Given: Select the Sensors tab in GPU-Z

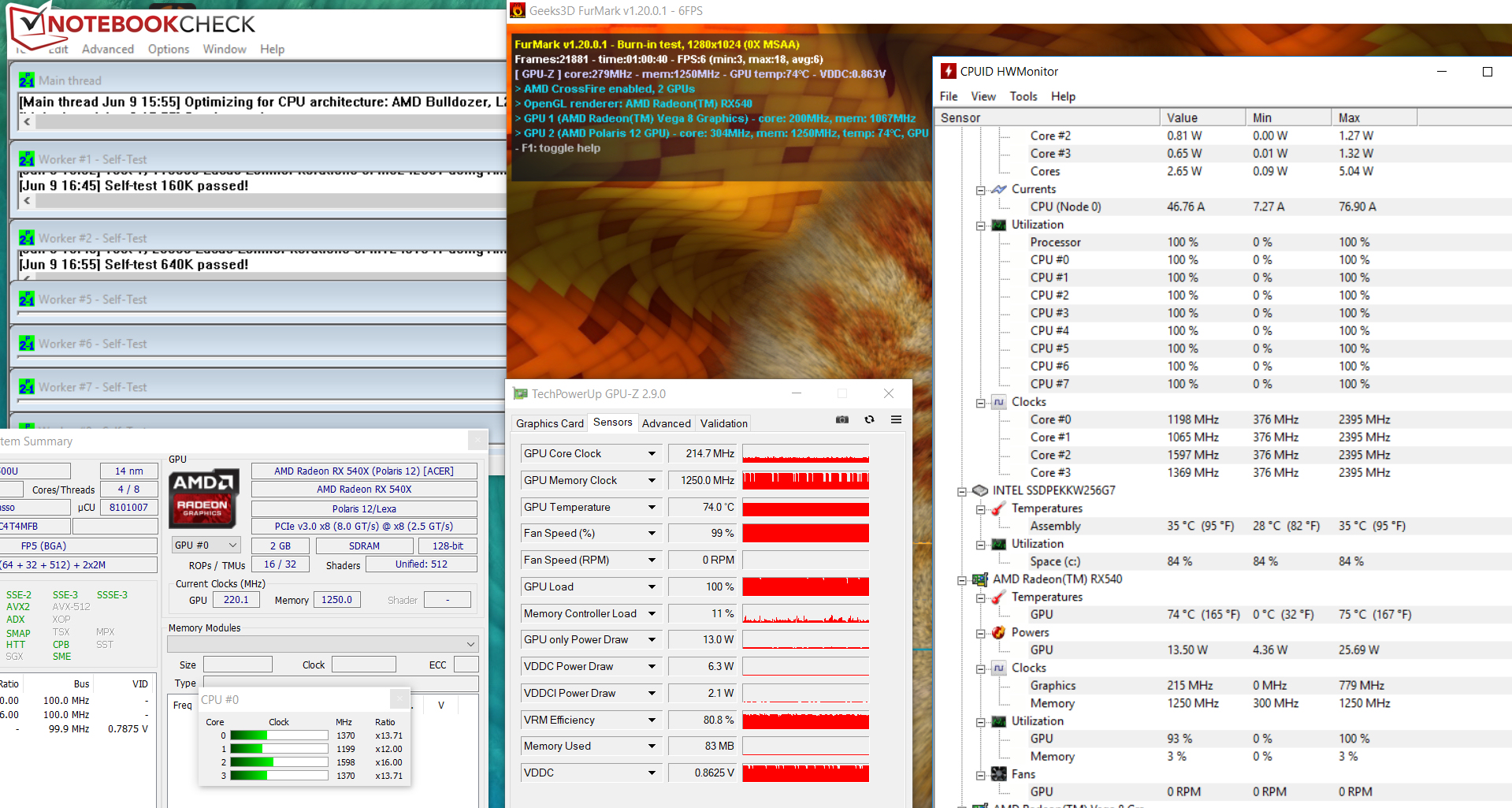Looking at the screenshot, I should point(613,423).
